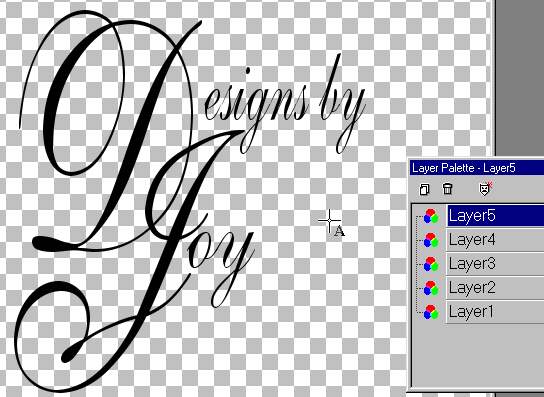Click the RGB circles icon beside Layer4
This screenshot has width=544, height=397.
click(431, 240)
